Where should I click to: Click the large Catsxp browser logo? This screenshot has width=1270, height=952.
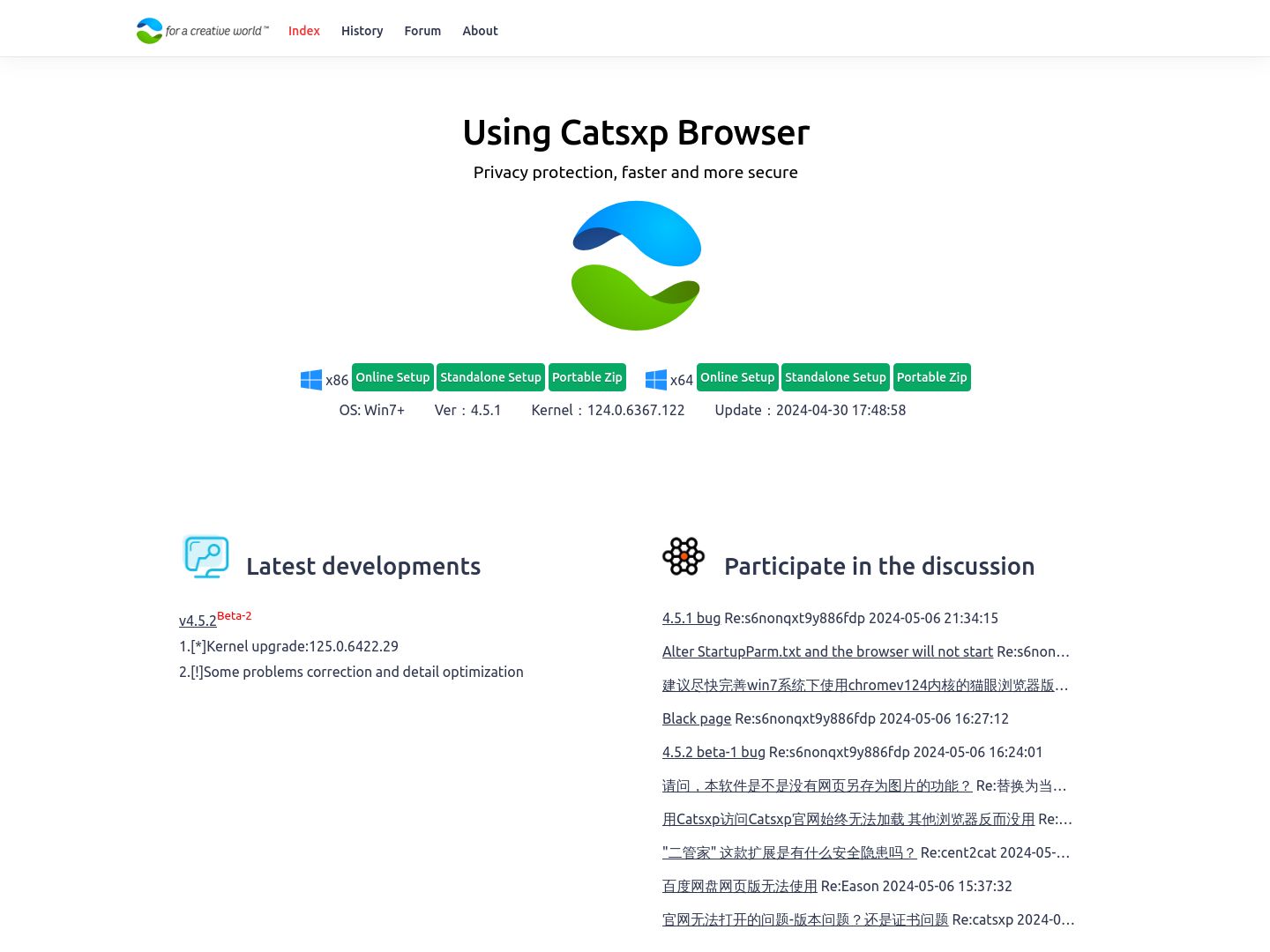[636, 265]
